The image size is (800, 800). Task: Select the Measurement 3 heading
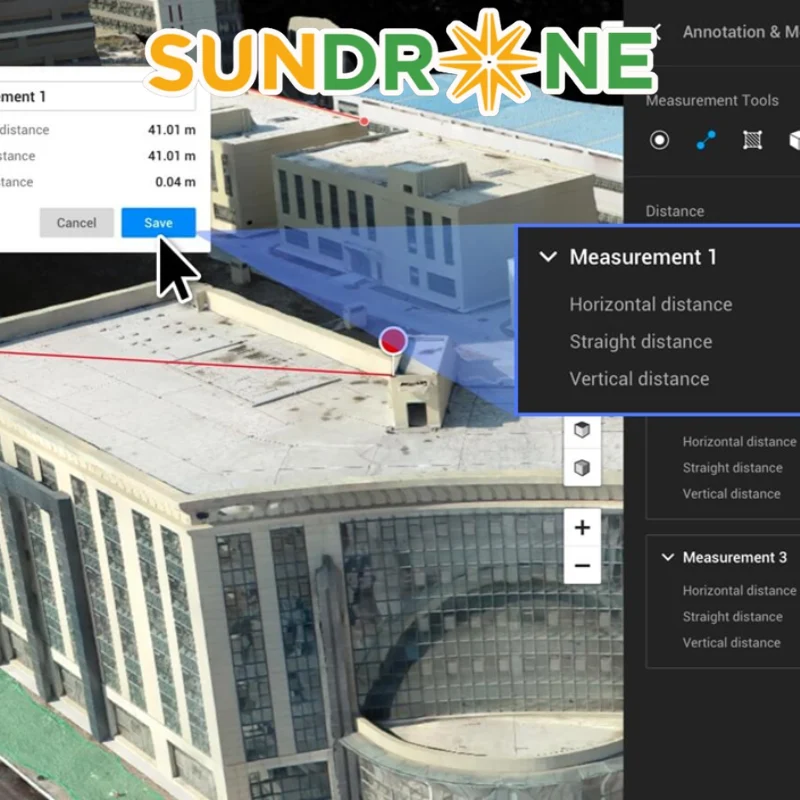(735, 557)
